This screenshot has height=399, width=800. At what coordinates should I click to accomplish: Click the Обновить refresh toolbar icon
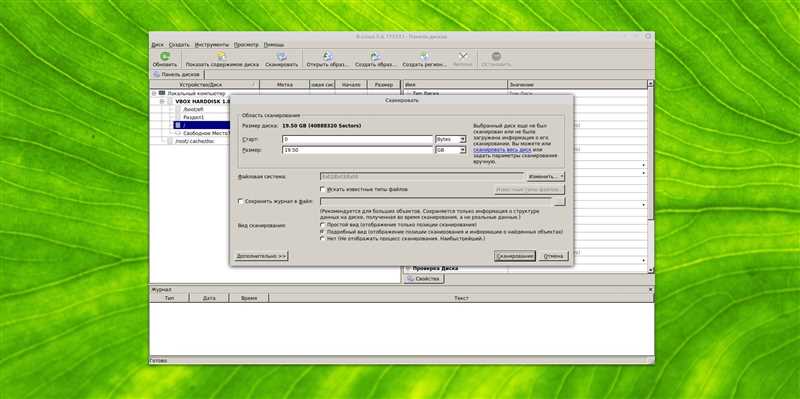(164, 56)
